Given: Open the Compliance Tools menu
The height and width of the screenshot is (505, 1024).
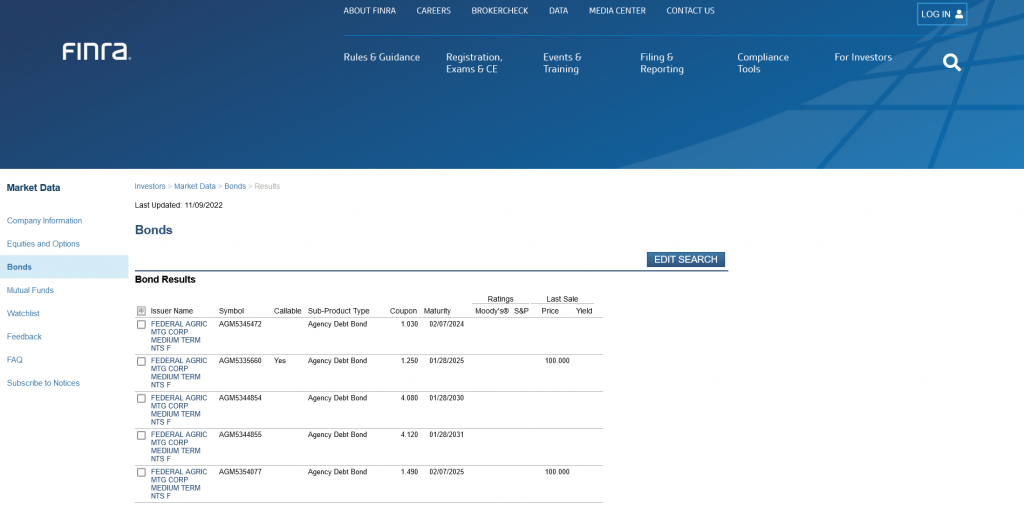Looking at the screenshot, I should coord(763,63).
